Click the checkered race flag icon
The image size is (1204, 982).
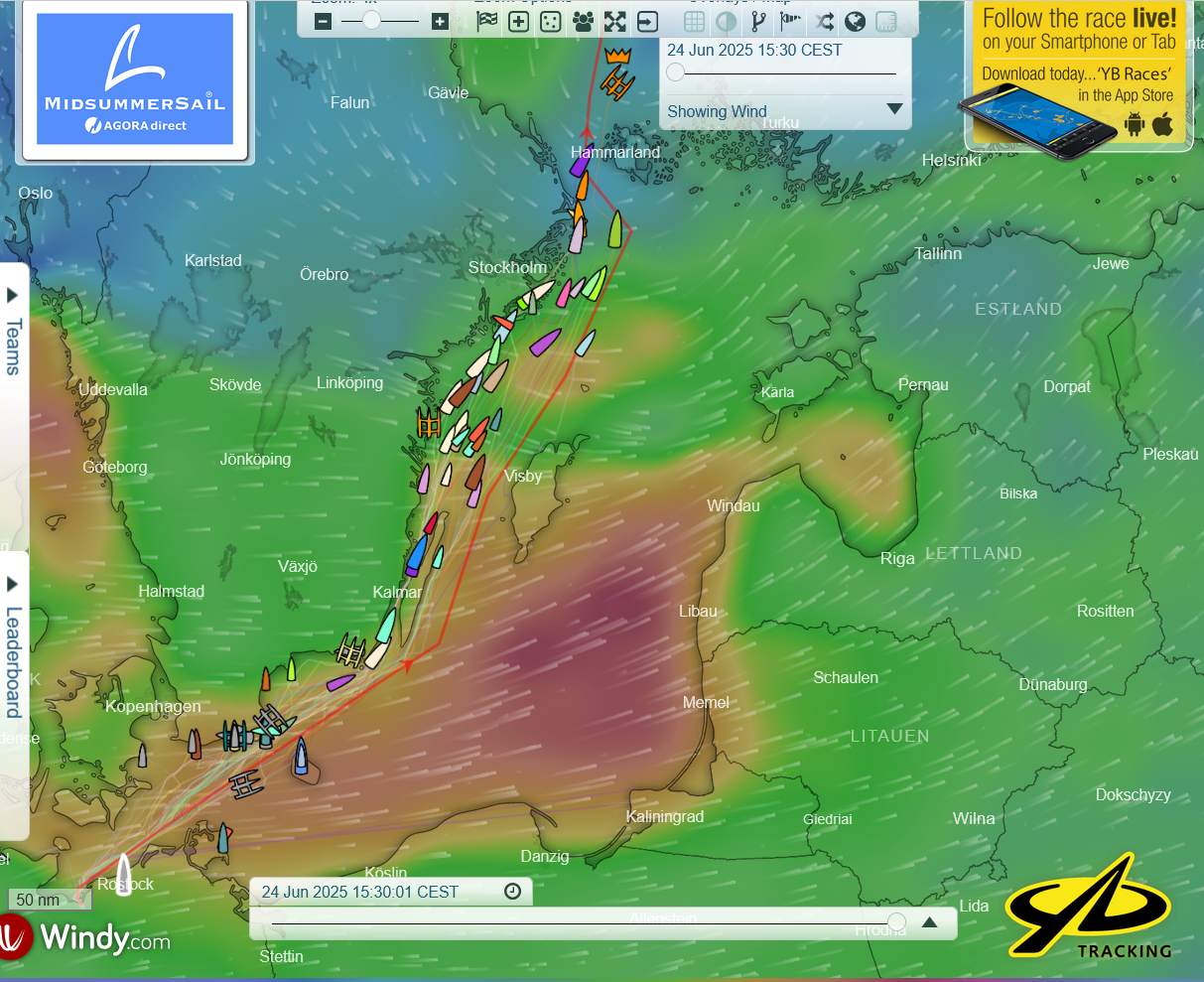(486, 21)
